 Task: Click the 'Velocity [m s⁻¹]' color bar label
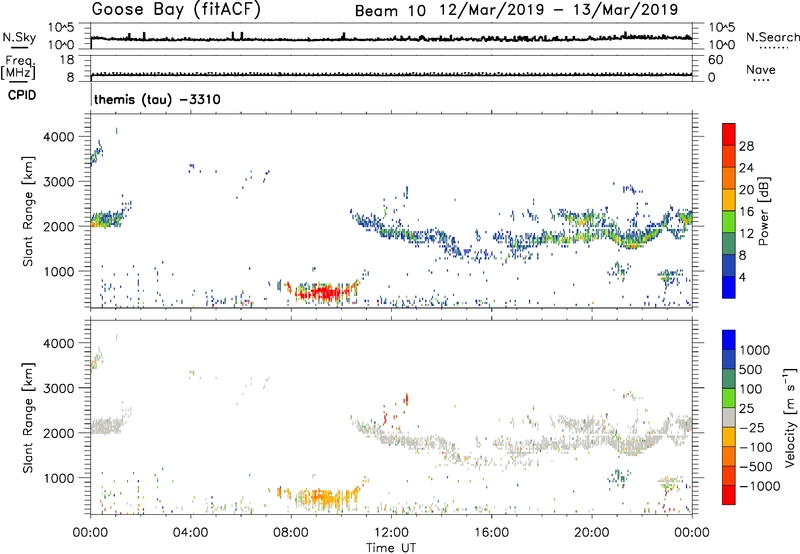click(x=790, y=417)
